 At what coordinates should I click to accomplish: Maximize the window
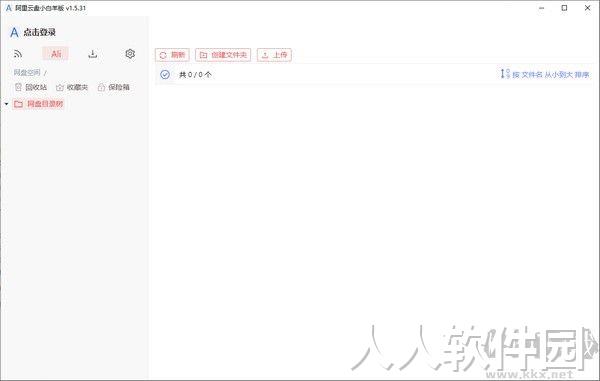click(564, 8)
